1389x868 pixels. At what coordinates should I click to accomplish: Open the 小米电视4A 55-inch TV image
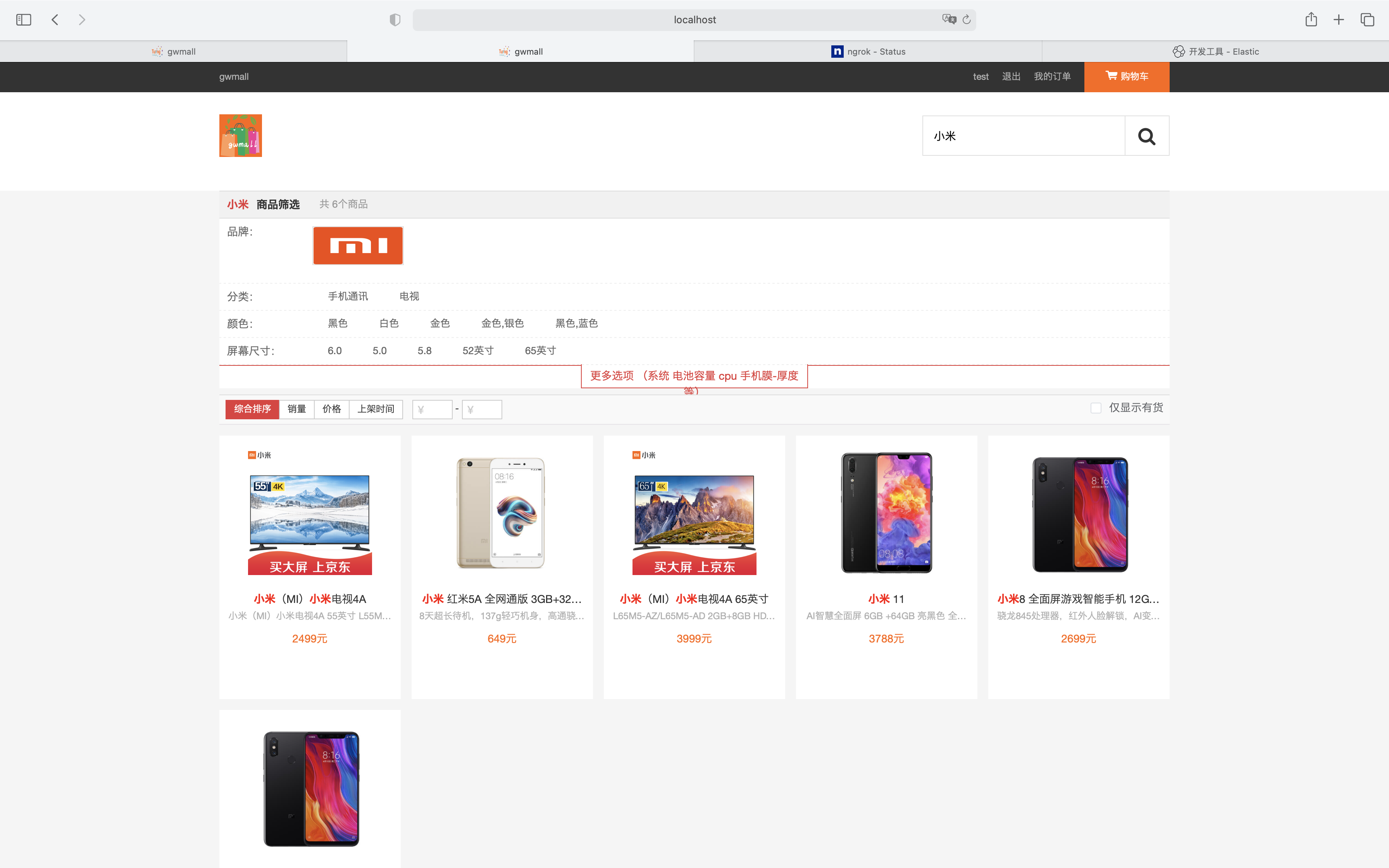pyautogui.click(x=310, y=512)
